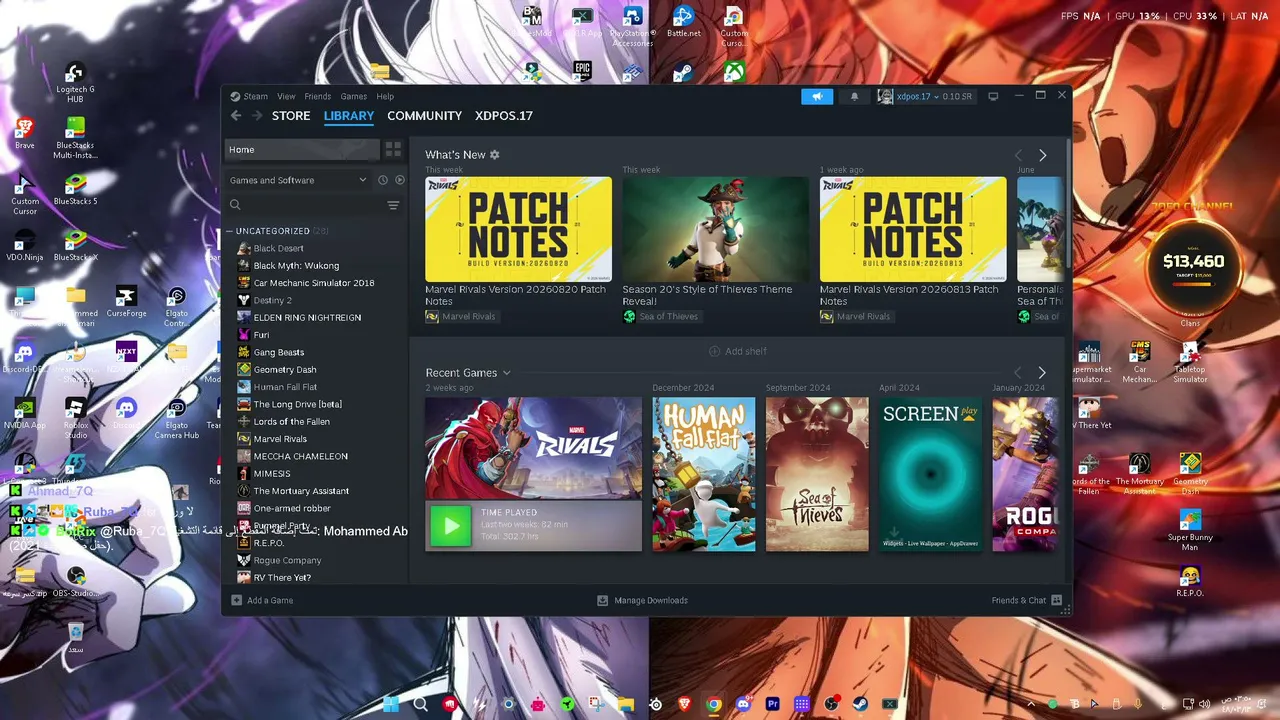Advance Recent Games shelf with right arrow
This screenshot has width=1280, height=720.
(1042, 373)
